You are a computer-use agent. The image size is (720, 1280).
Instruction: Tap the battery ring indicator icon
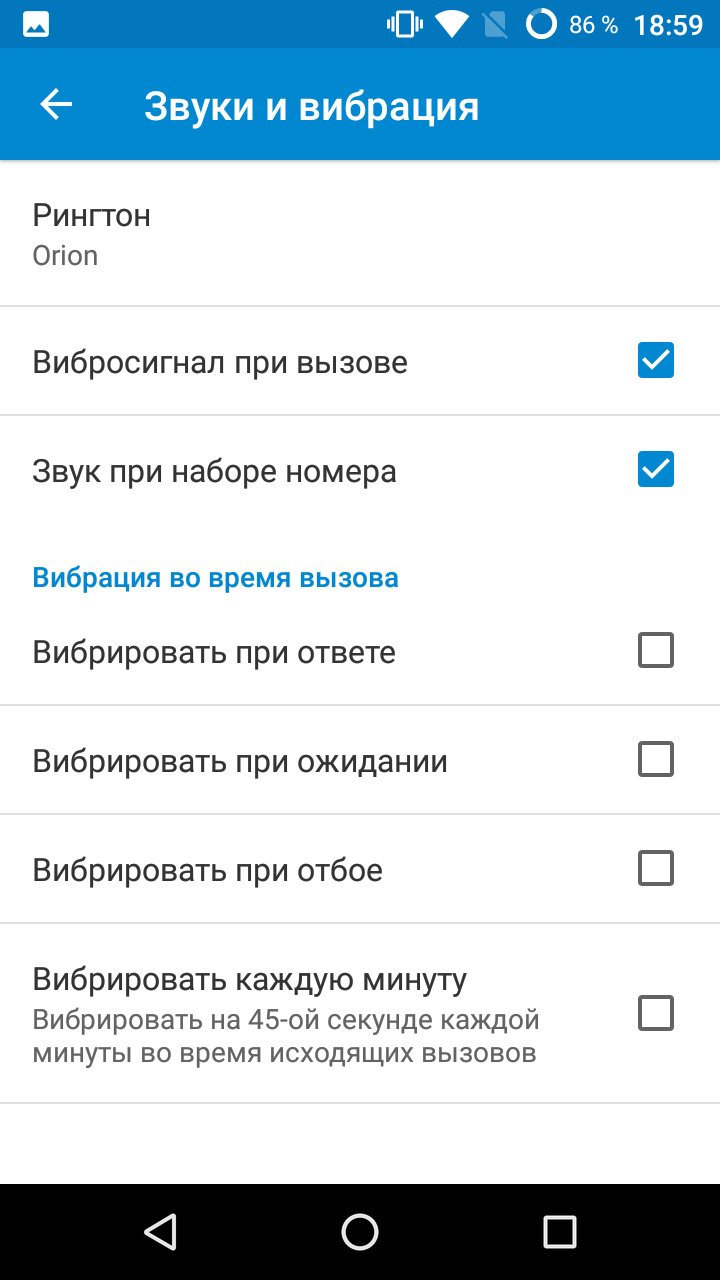click(x=541, y=24)
